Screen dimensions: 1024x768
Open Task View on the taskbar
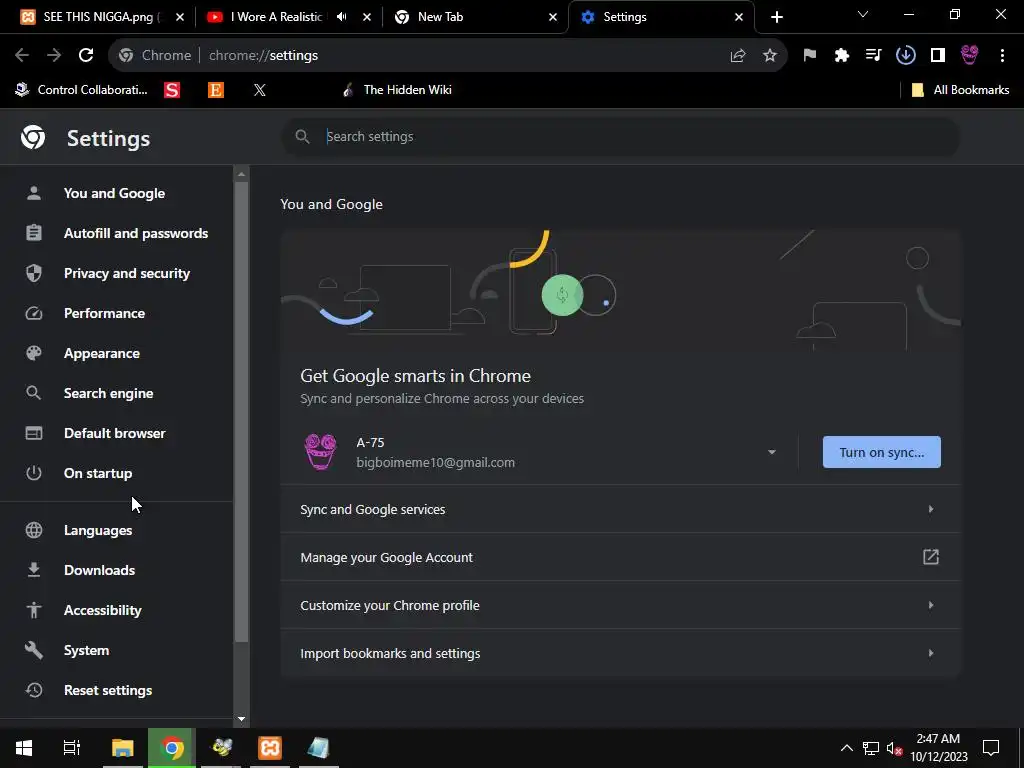pos(71,748)
